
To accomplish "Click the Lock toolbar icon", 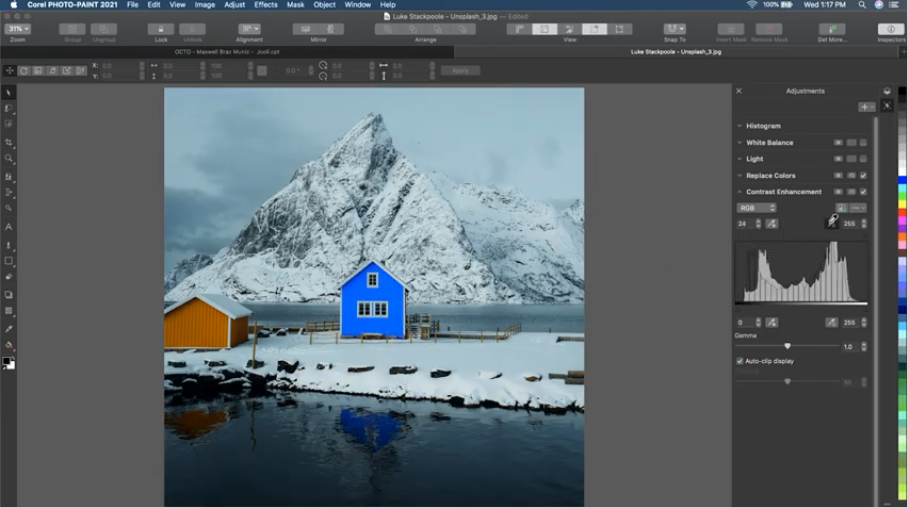I will coord(161,30).
